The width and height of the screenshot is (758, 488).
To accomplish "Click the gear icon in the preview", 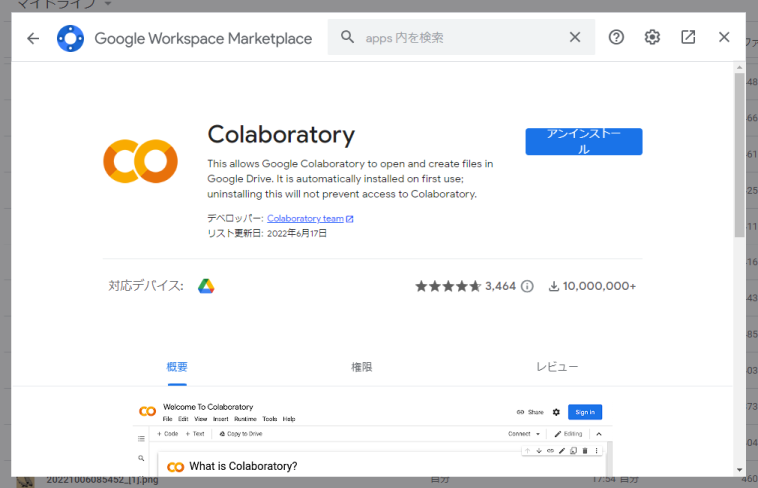I will (x=556, y=412).
